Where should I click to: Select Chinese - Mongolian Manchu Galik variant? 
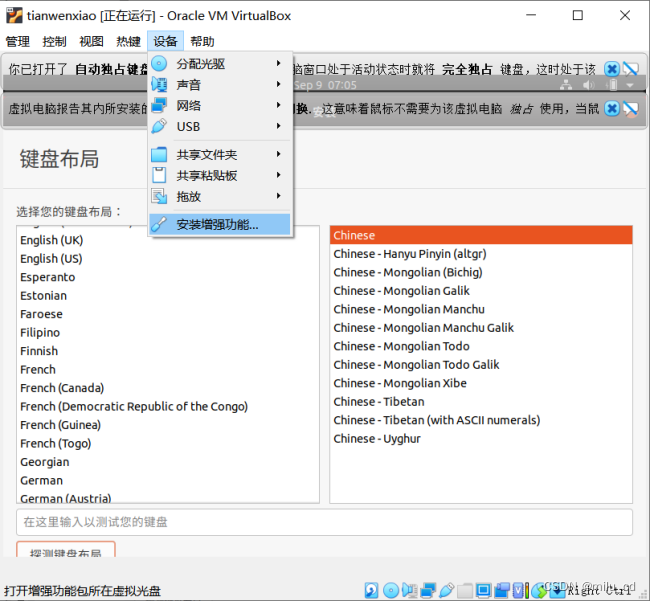pos(423,328)
